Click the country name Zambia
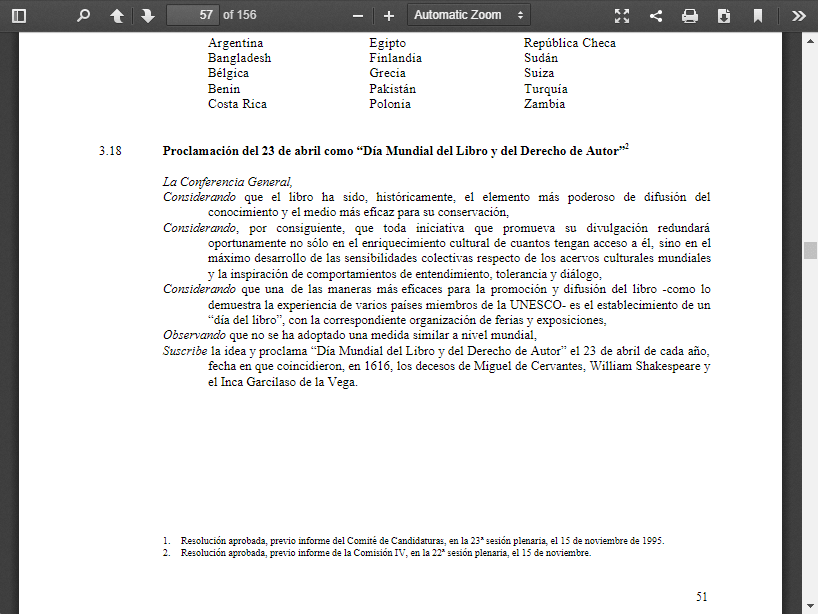The width and height of the screenshot is (818, 614). [x=544, y=104]
